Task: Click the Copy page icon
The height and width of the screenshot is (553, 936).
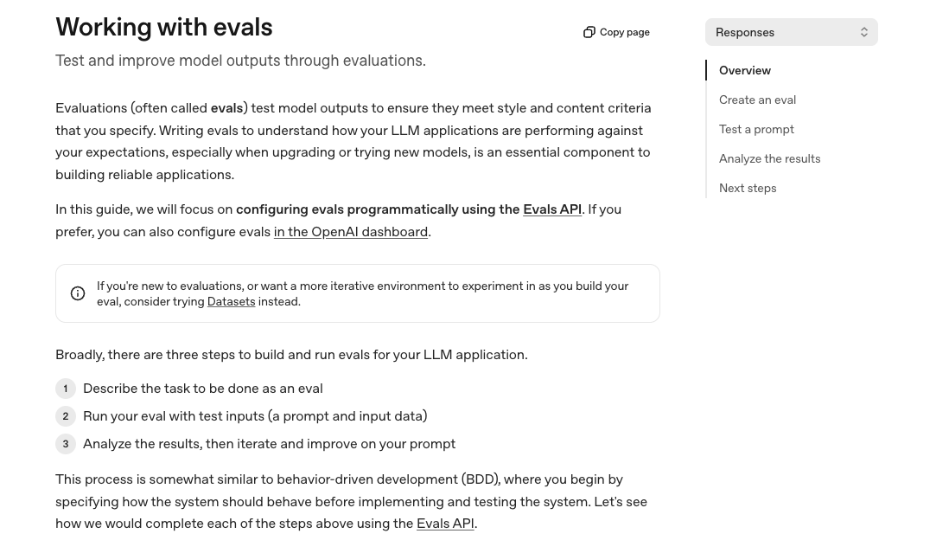Action: 589,33
